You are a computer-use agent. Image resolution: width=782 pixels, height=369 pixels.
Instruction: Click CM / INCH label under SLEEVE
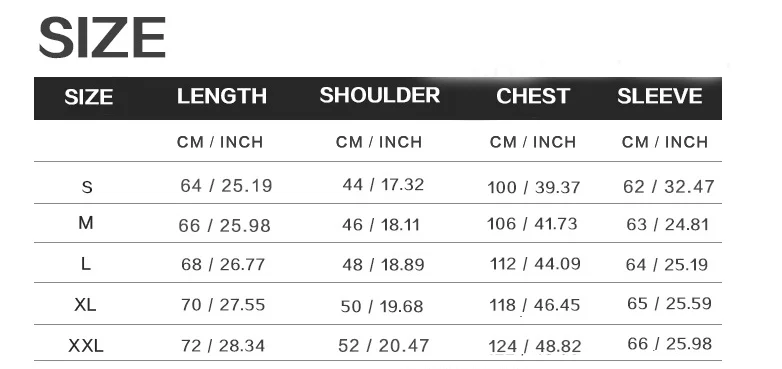pyautogui.click(x=665, y=142)
